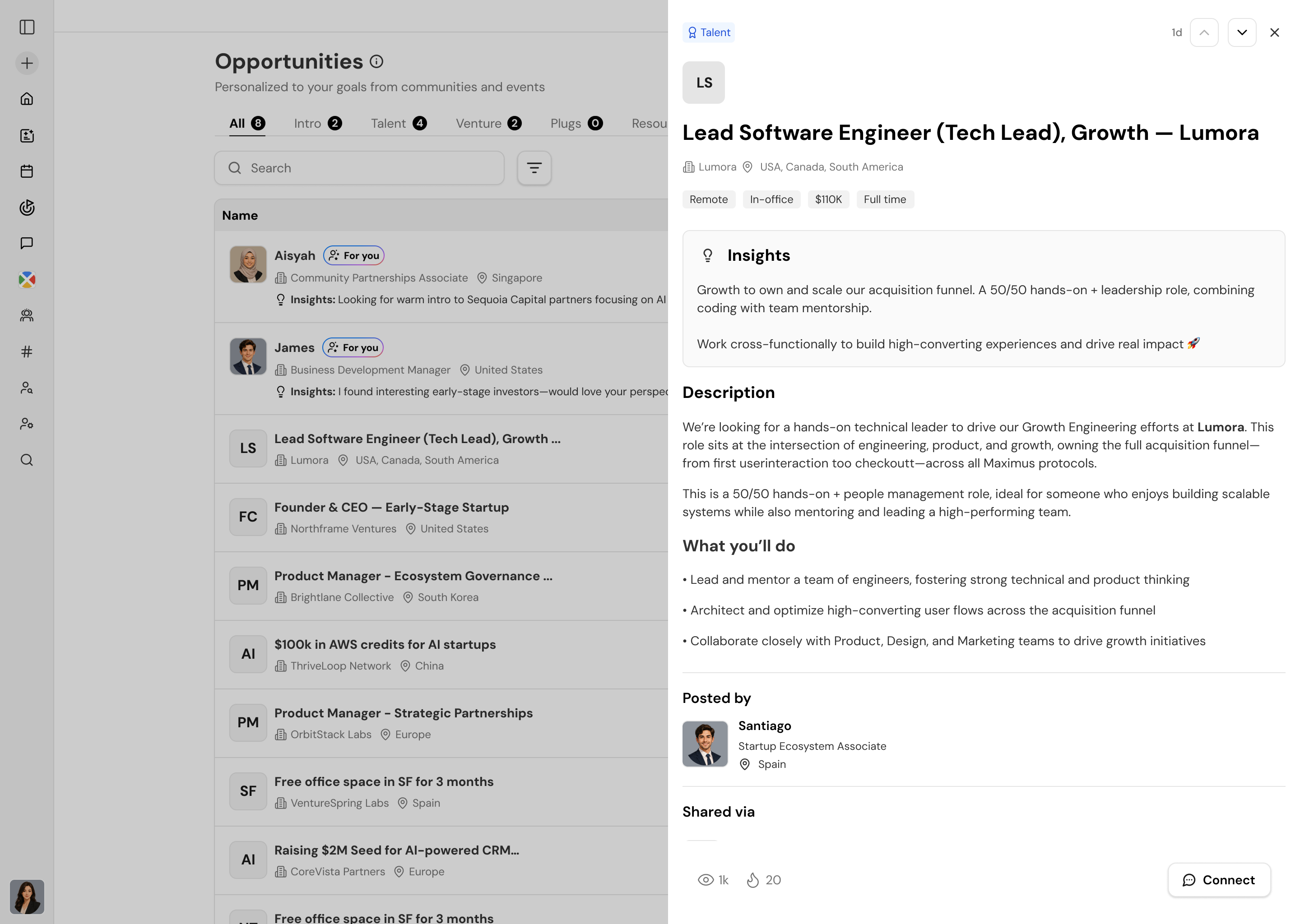Click the plus create icon in sidebar
1300x924 pixels.
[x=27, y=63]
